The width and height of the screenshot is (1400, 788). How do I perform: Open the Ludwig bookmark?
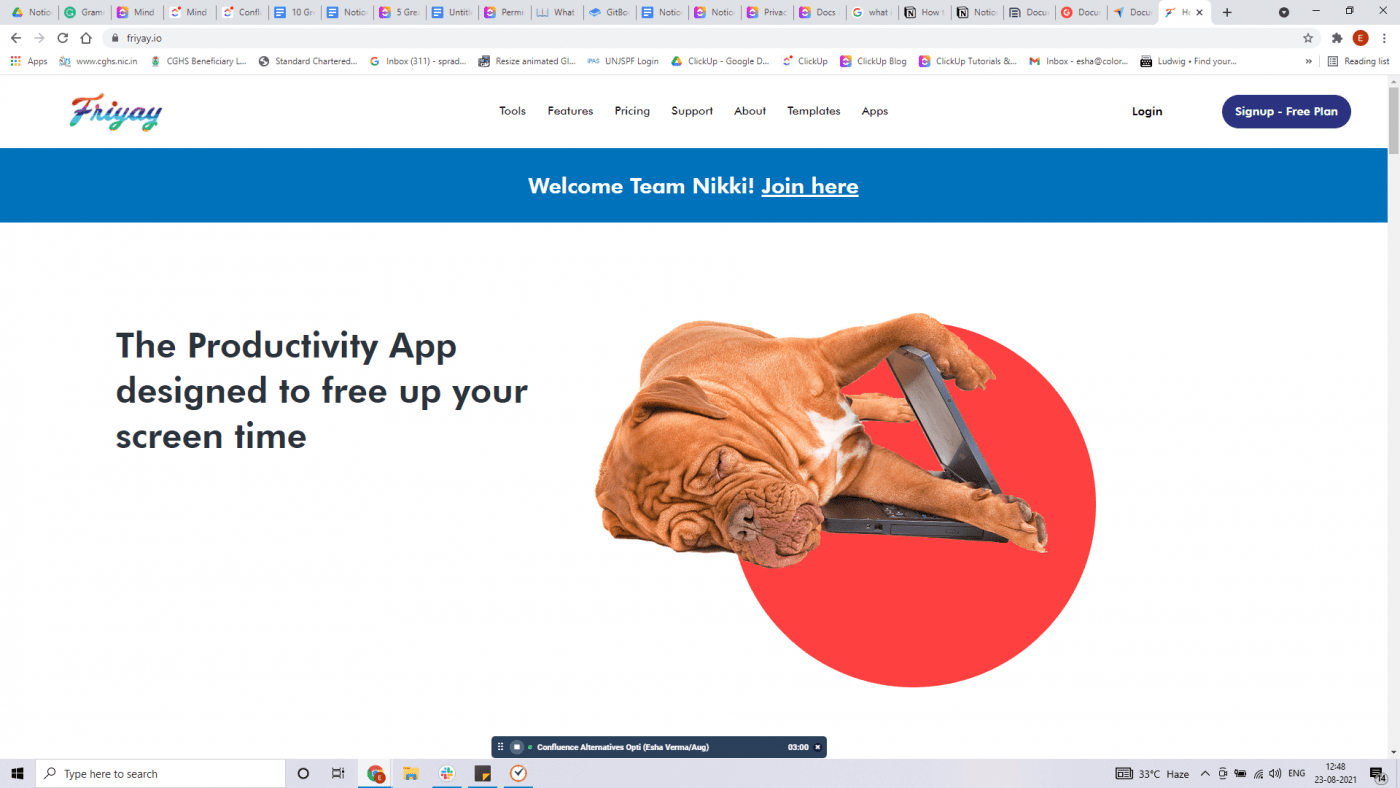click(x=1189, y=61)
